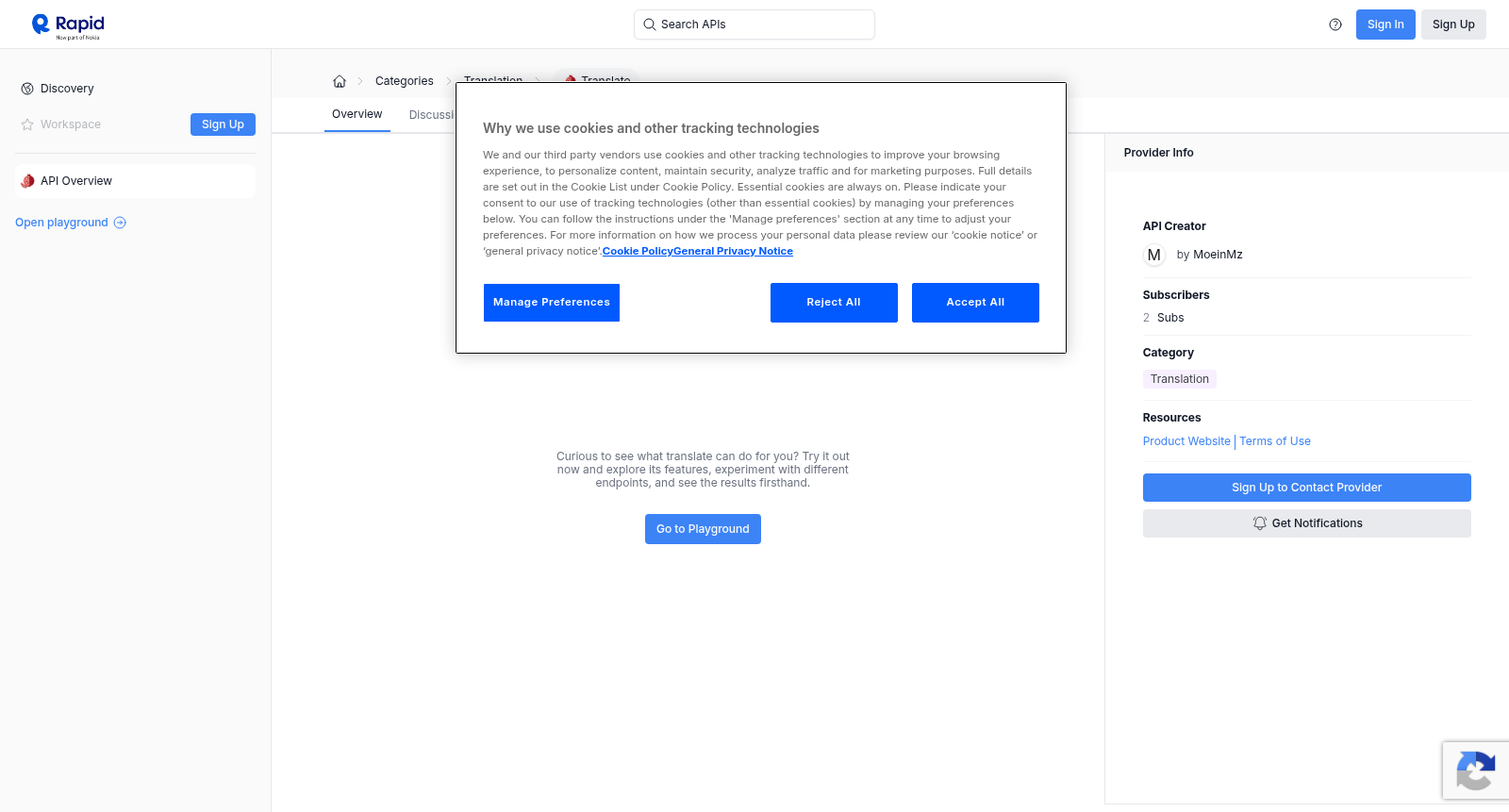Select API Overview in the sidebar
Viewport: 1509px width, 812px height.
pyautogui.click(x=135, y=181)
